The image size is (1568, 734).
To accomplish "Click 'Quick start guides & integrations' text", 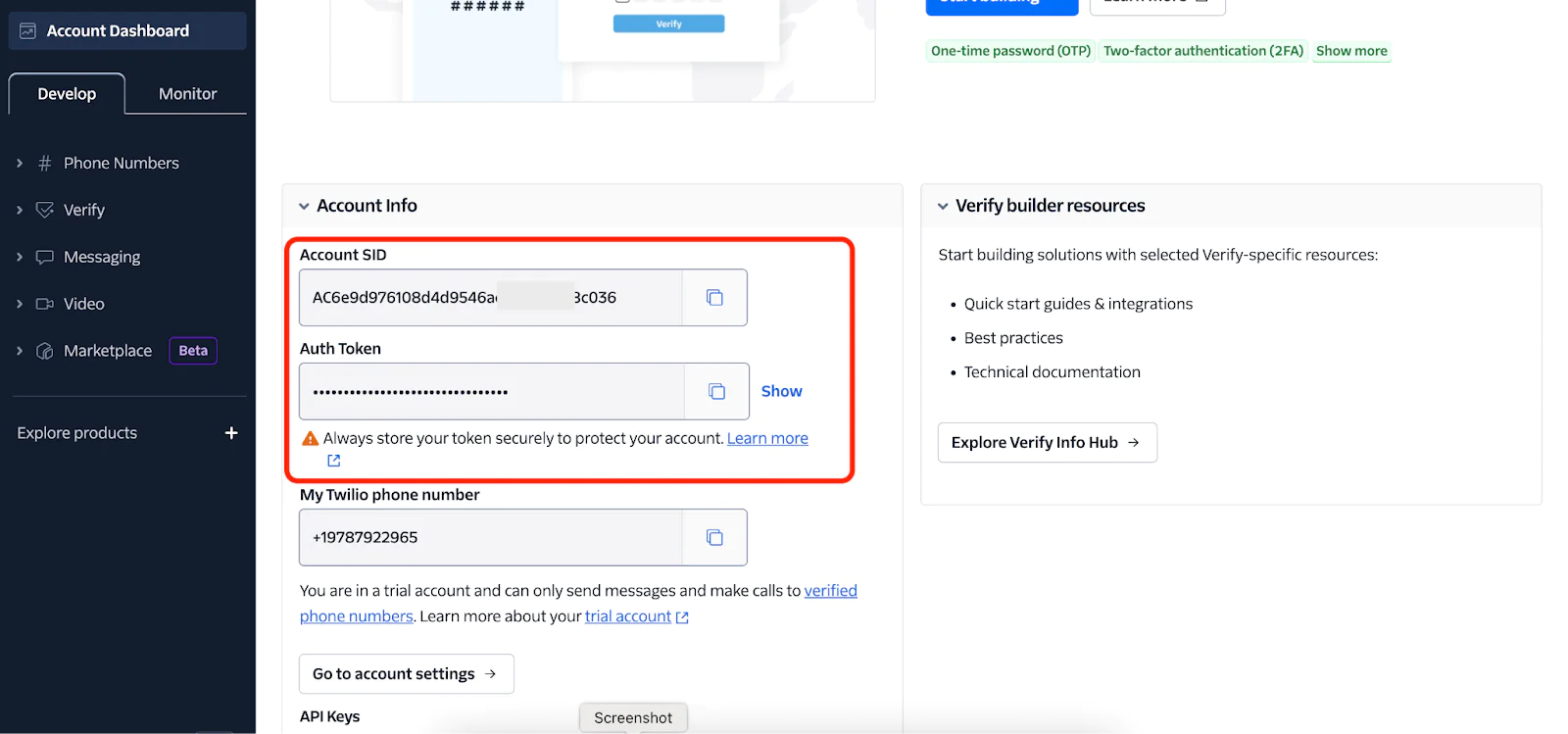I will pyautogui.click(x=1078, y=305).
